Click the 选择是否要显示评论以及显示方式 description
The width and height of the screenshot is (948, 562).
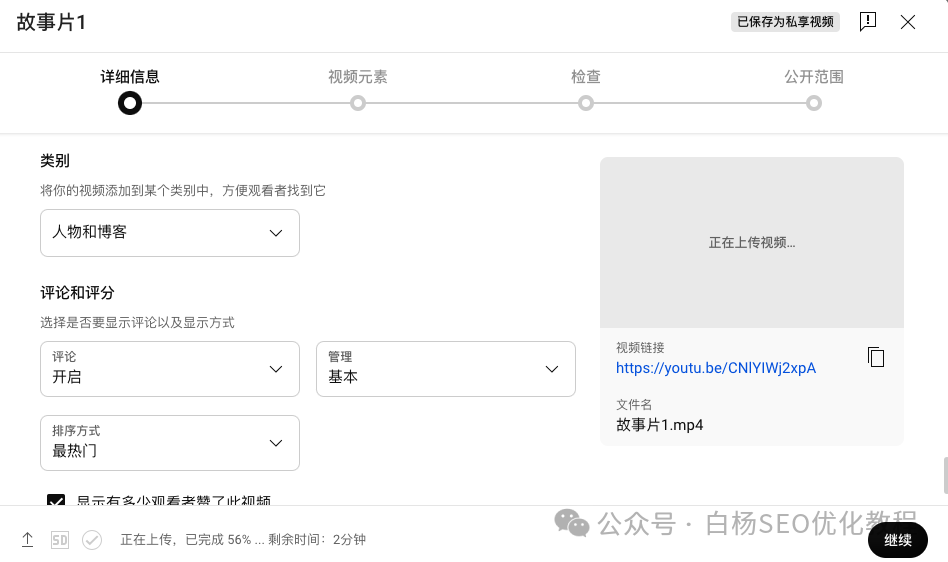[137, 323]
